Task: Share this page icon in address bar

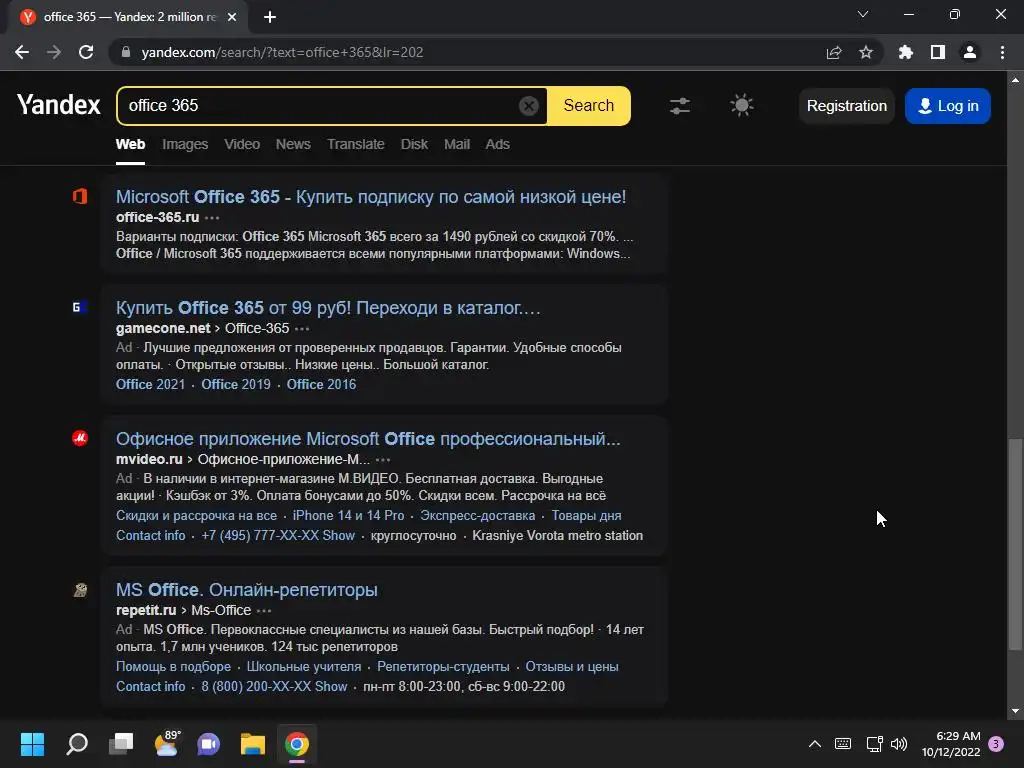Action: [x=834, y=52]
